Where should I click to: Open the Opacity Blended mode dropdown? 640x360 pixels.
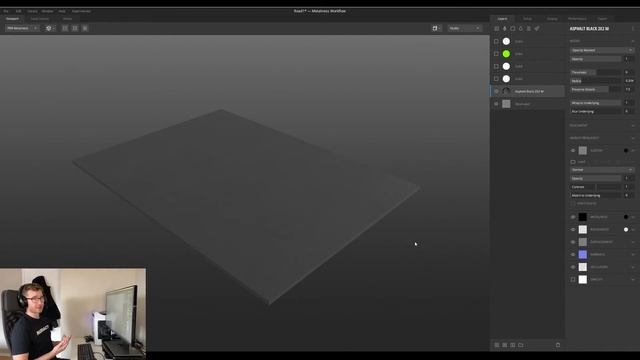[602, 50]
